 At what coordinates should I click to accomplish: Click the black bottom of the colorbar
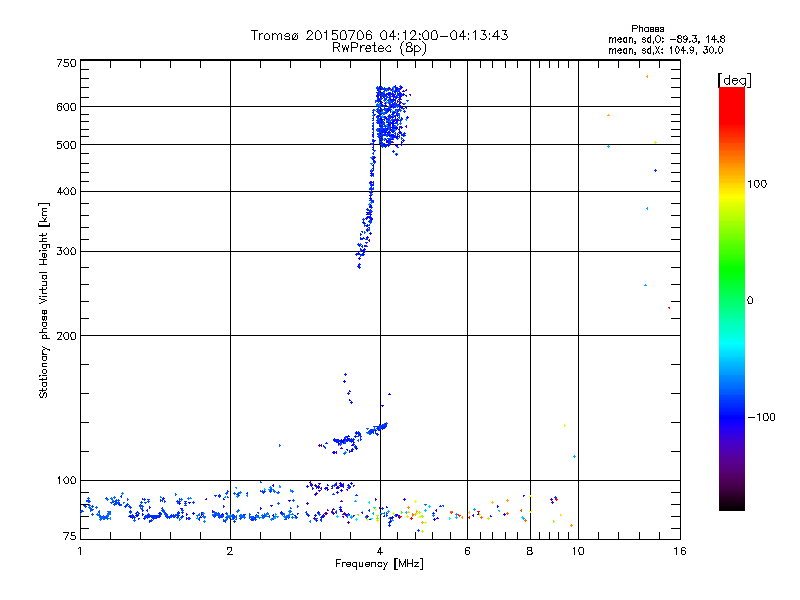[732, 503]
